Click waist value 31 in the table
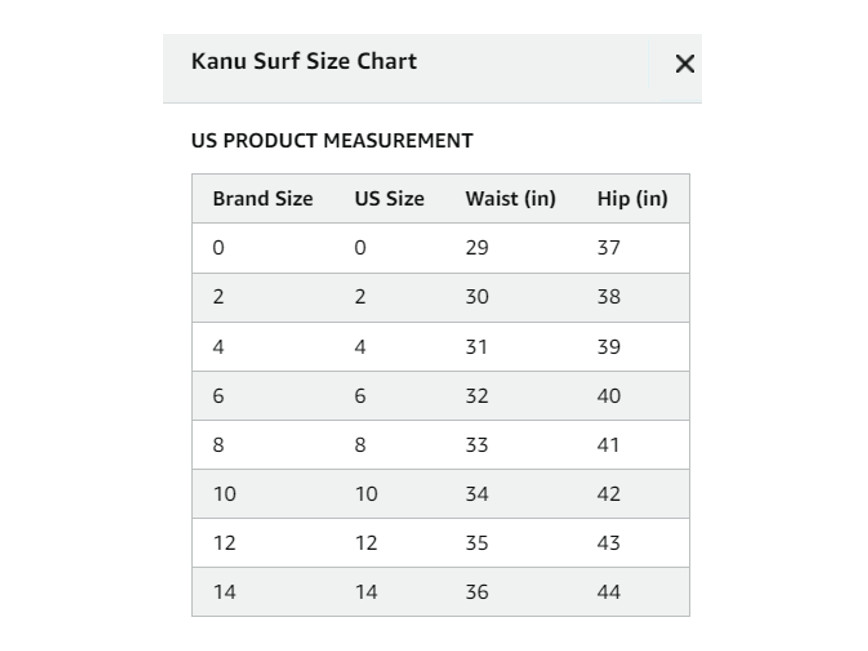 click(477, 347)
